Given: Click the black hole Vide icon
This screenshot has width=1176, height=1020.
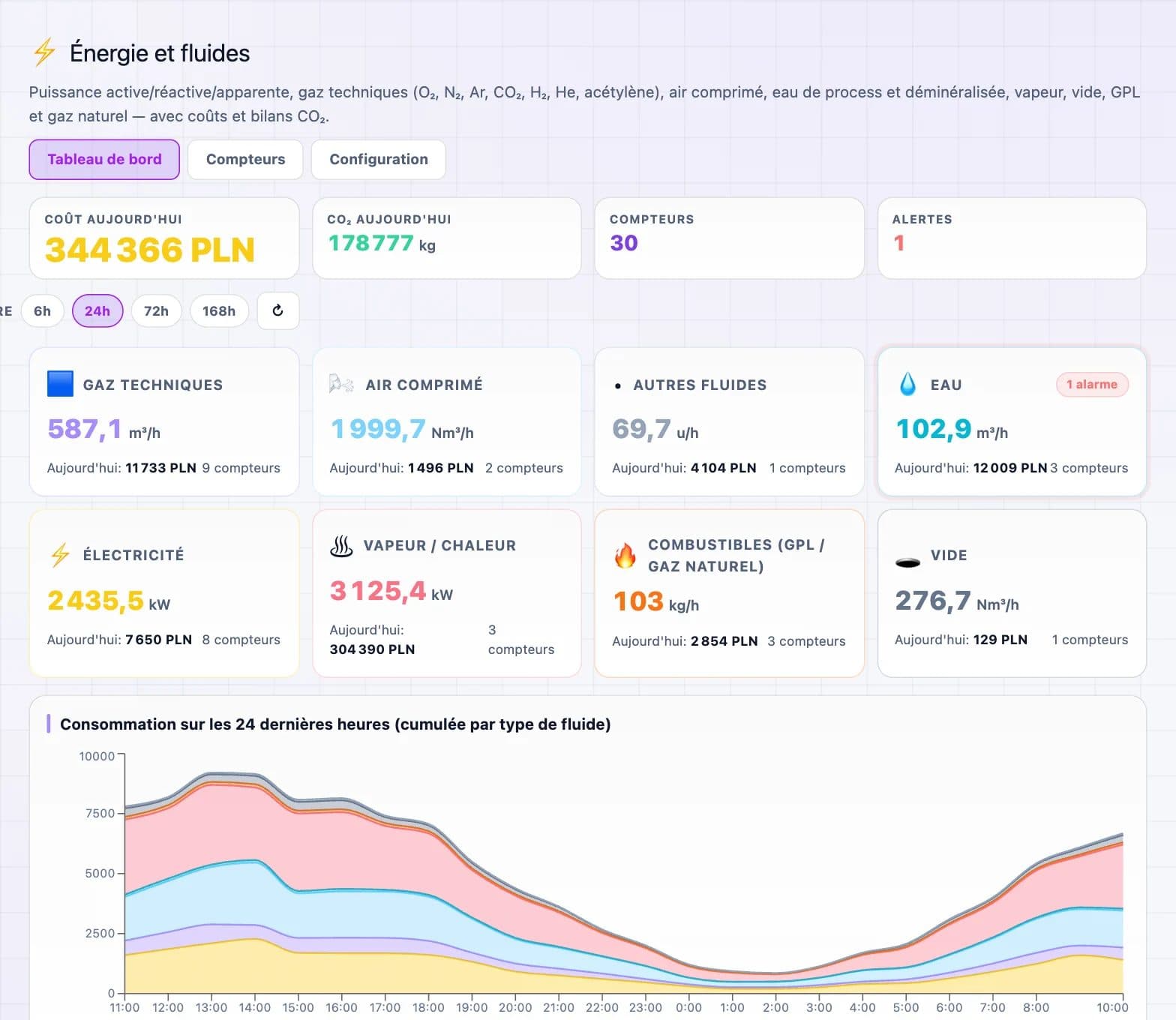Looking at the screenshot, I should coord(907,562).
